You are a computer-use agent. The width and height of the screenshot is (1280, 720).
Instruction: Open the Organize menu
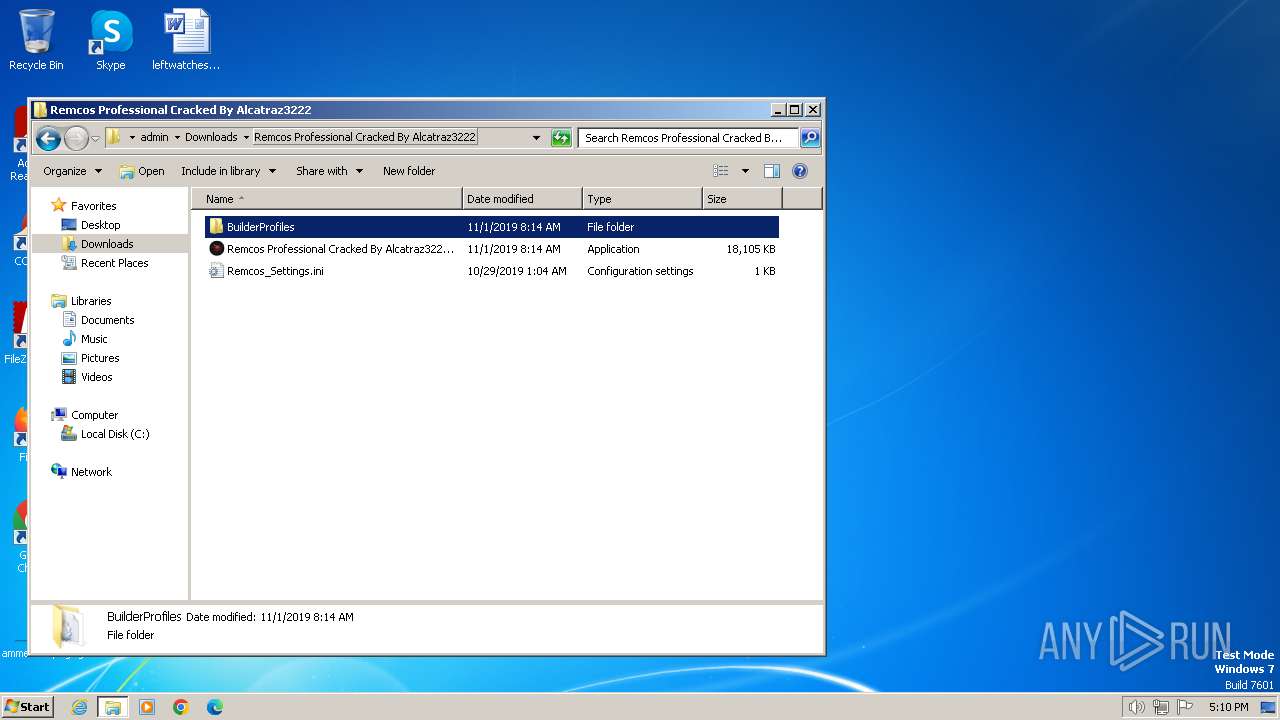72,171
